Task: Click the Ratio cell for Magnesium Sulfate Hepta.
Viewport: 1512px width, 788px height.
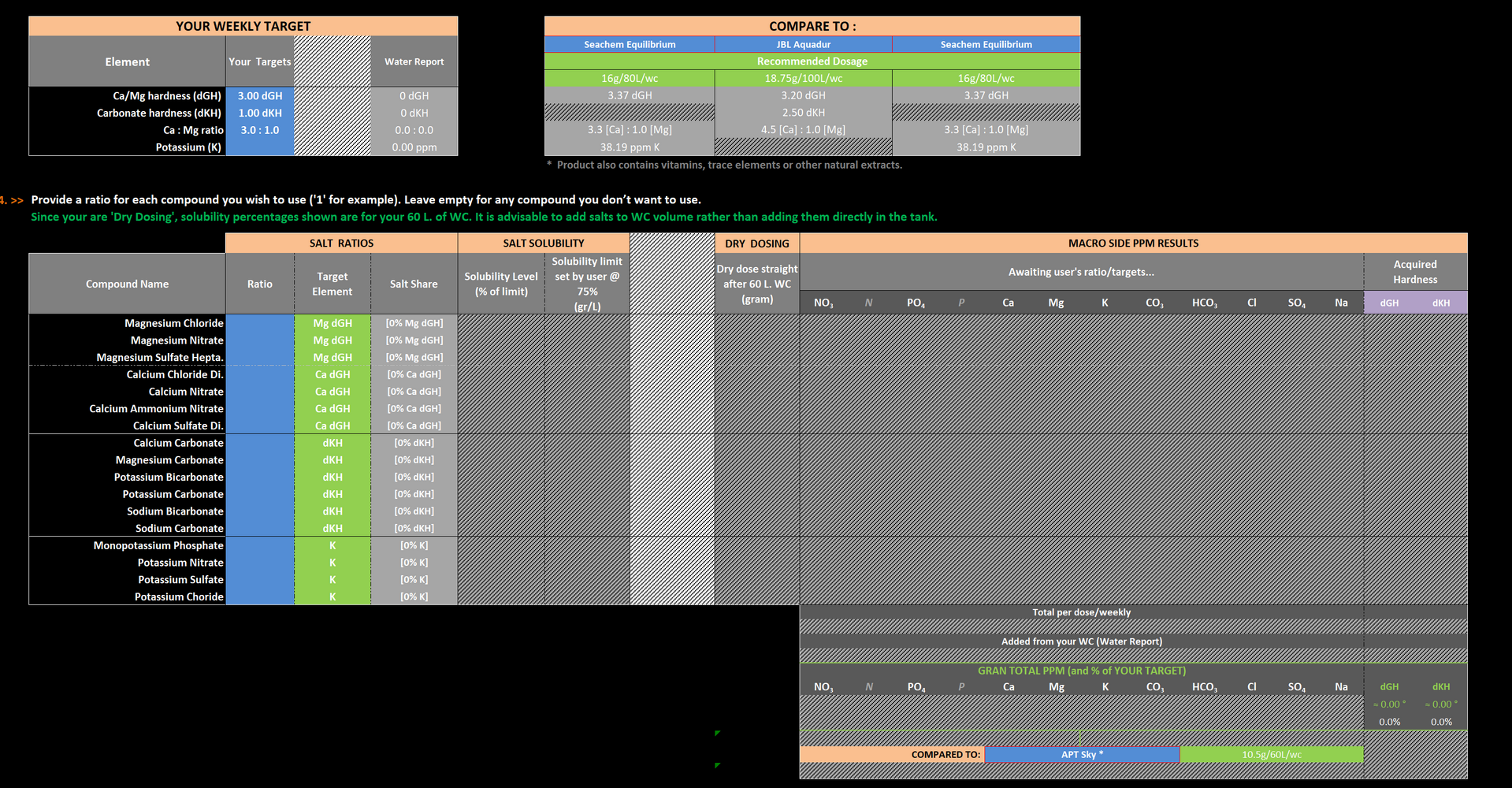Action: (260, 357)
